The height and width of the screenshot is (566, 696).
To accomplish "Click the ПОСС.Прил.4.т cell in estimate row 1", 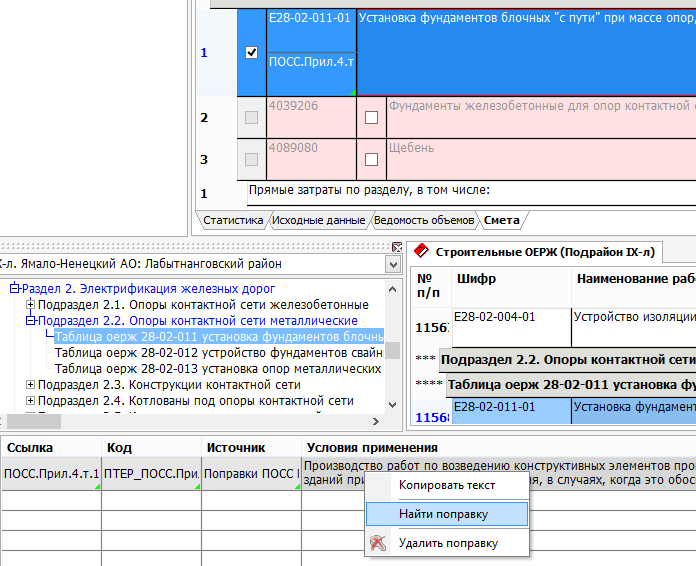I will (311, 74).
